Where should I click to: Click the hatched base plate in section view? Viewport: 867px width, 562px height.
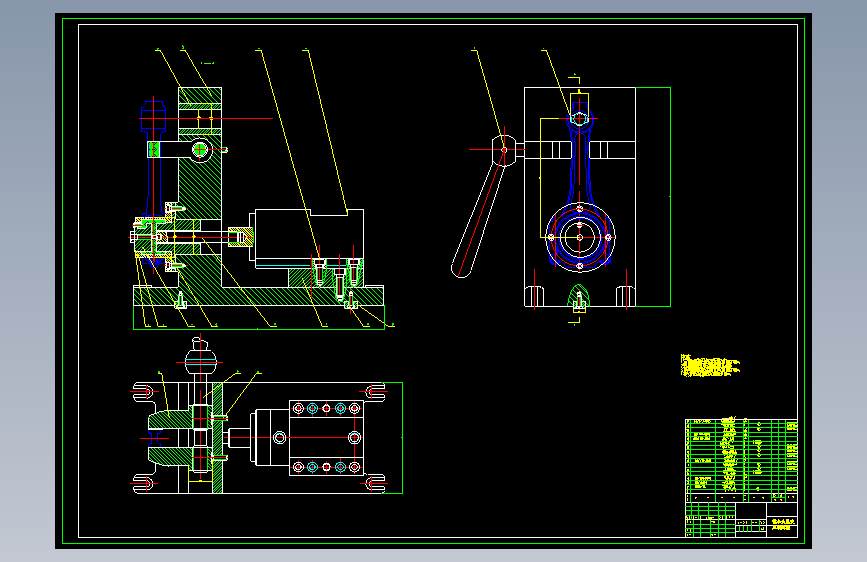pos(258,296)
